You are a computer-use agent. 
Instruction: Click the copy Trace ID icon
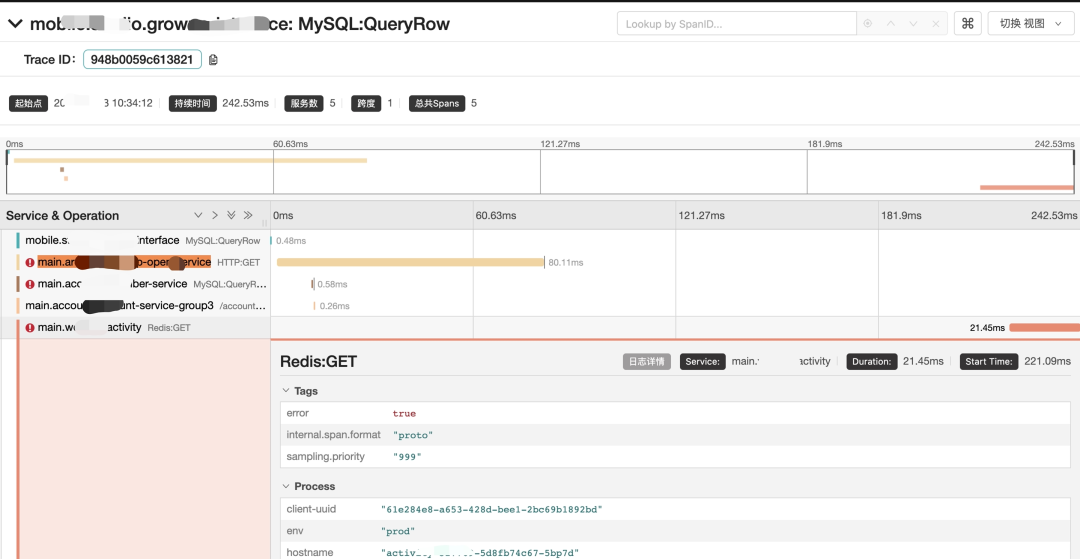pos(213,60)
